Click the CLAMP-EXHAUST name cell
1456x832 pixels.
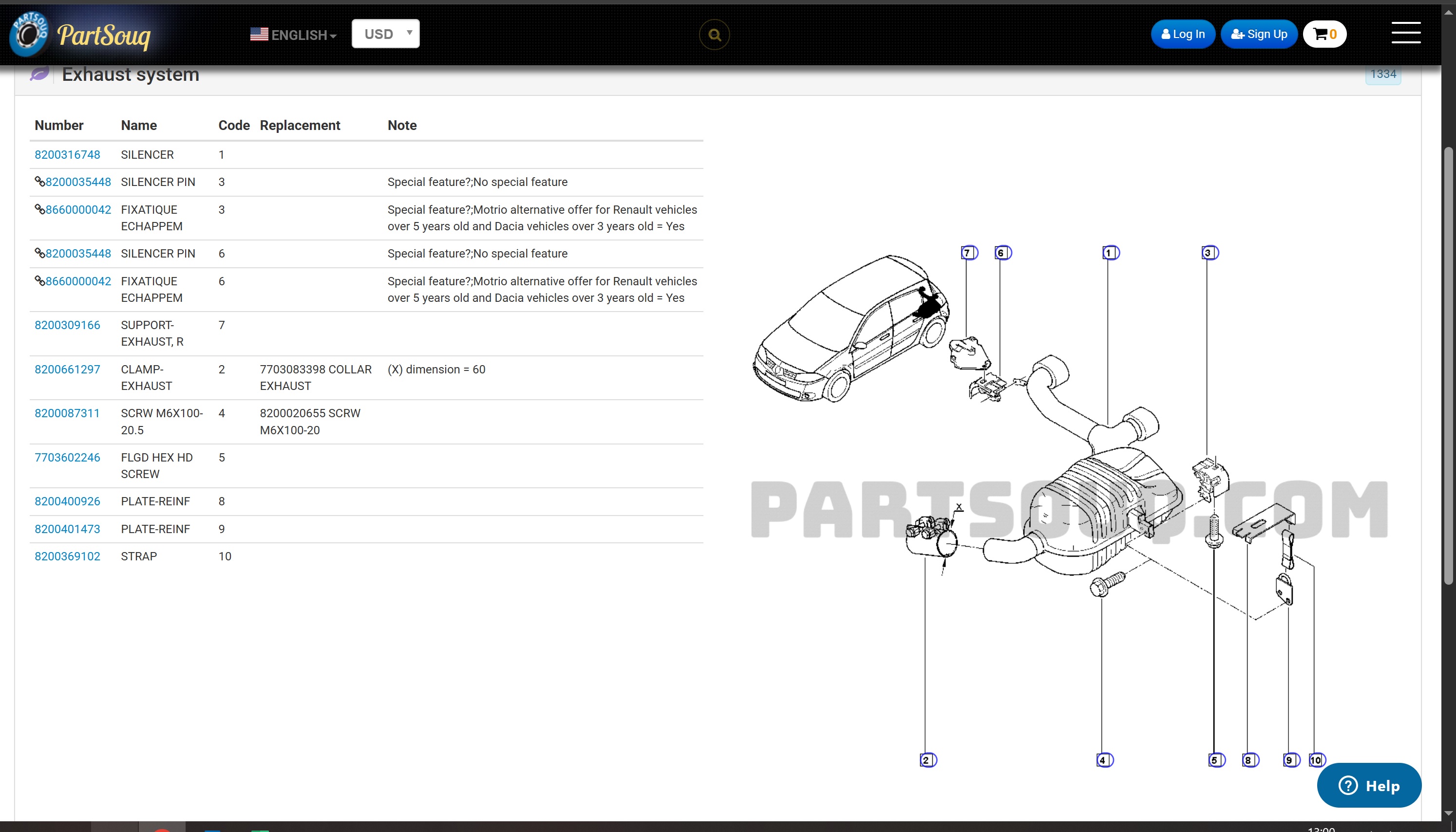(x=146, y=378)
